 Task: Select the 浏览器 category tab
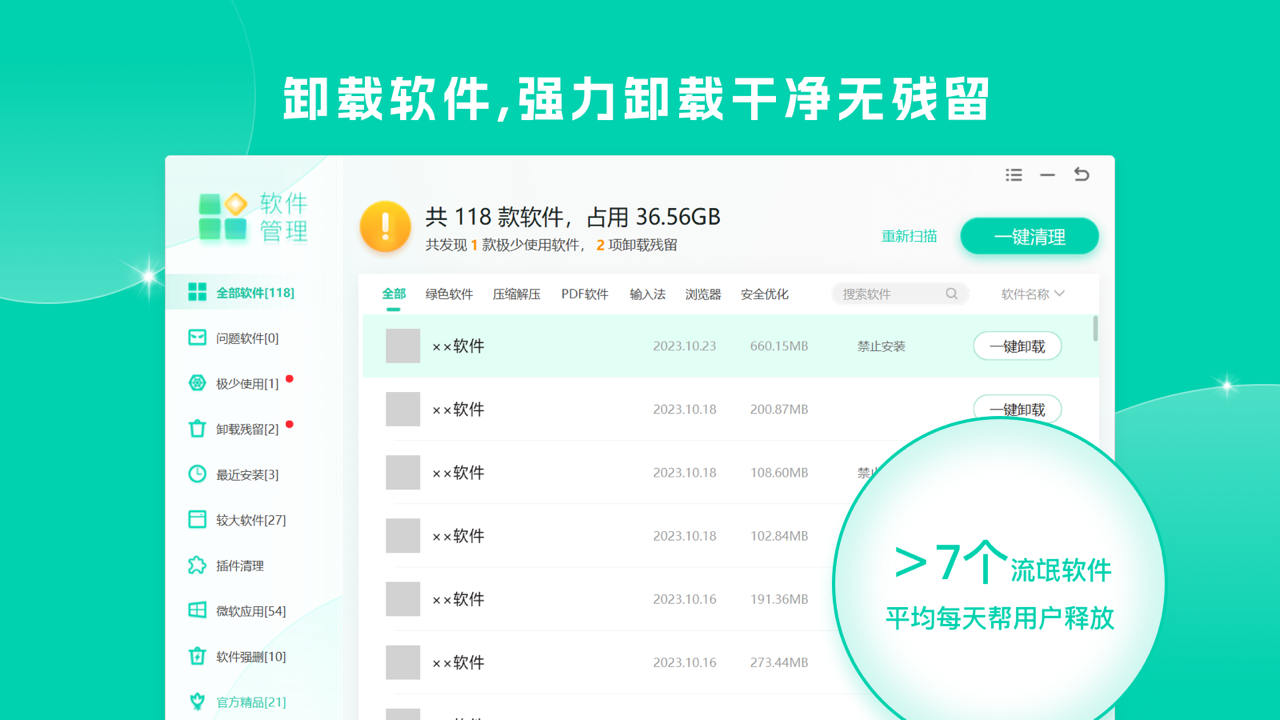(x=703, y=294)
